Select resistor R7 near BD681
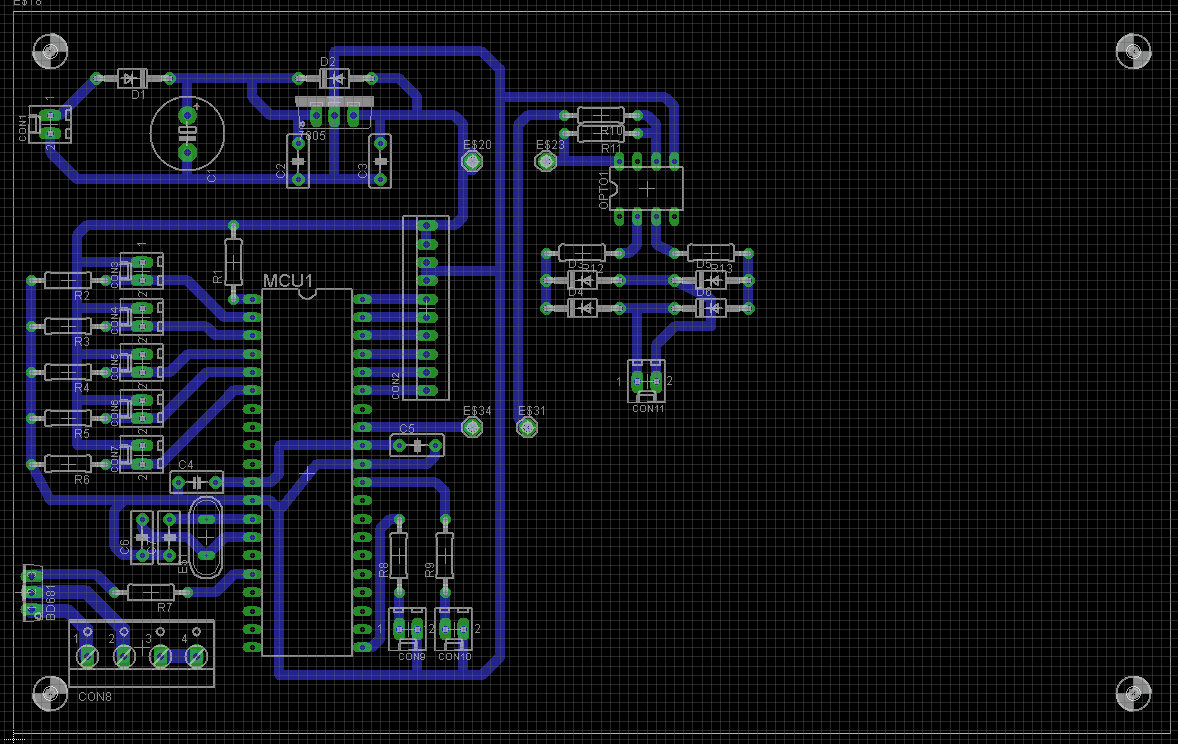Viewport: 1178px width, 744px height. click(x=152, y=592)
